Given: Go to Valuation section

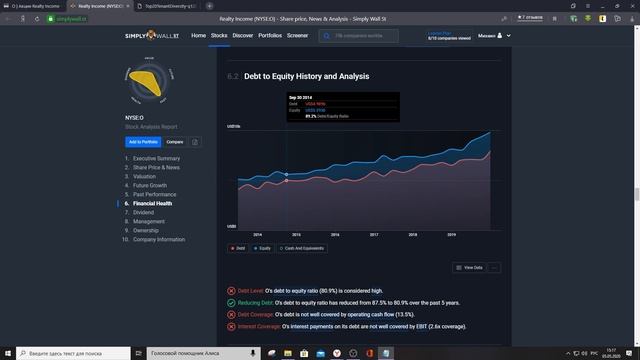Looking at the screenshot, I should pyautogui.click(x=144, y=176).
